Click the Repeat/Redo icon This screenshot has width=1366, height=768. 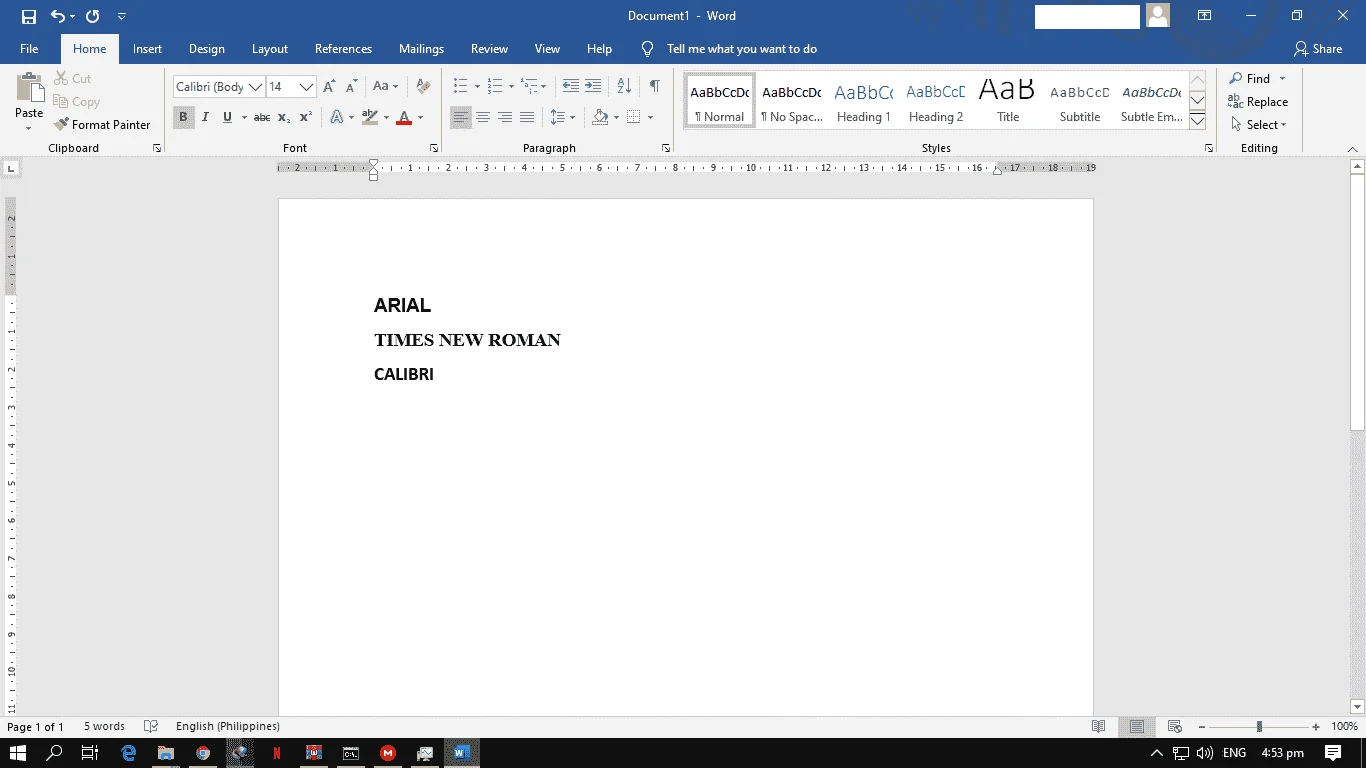92,16
